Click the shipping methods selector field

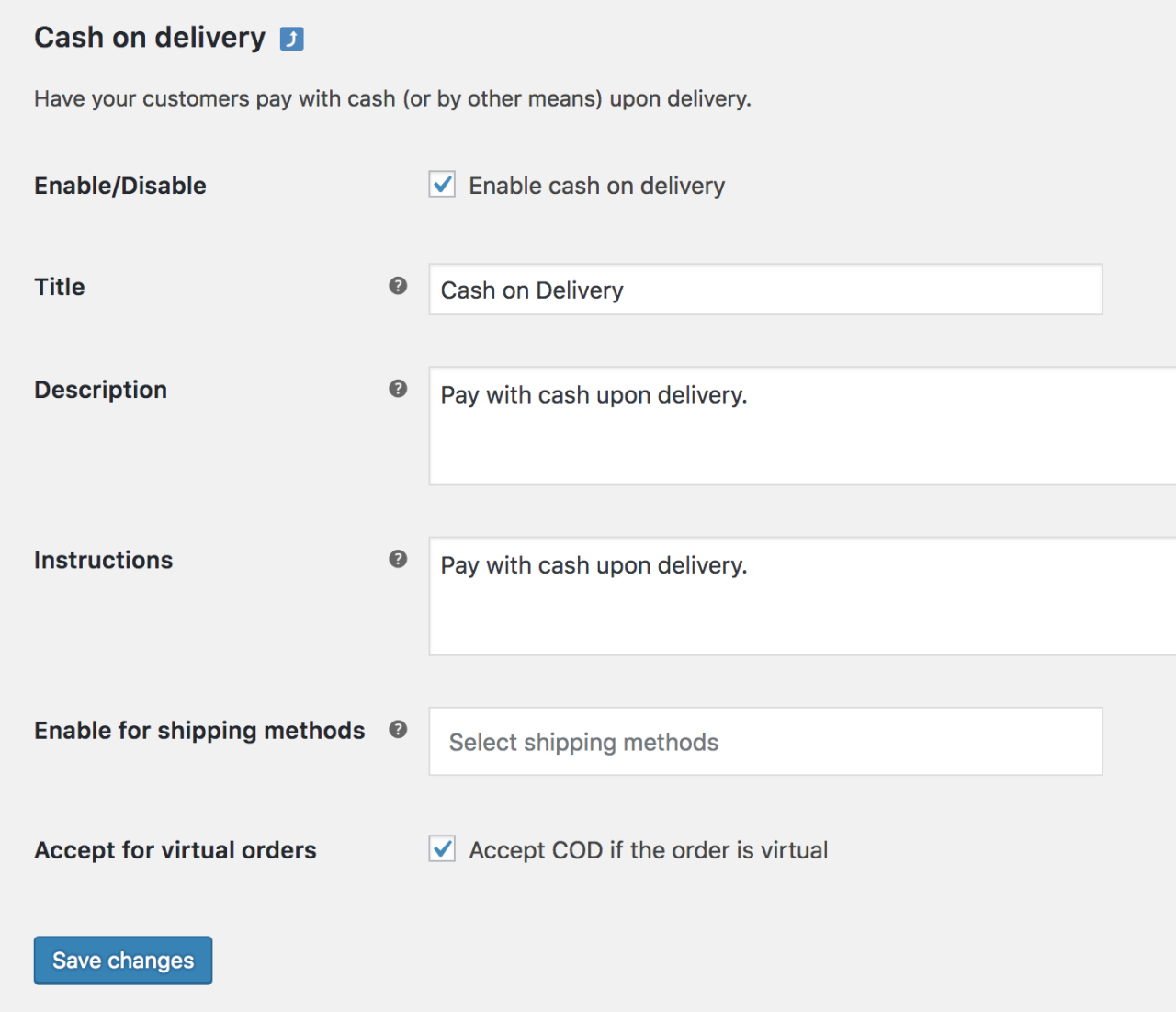[x=765, y=741]
